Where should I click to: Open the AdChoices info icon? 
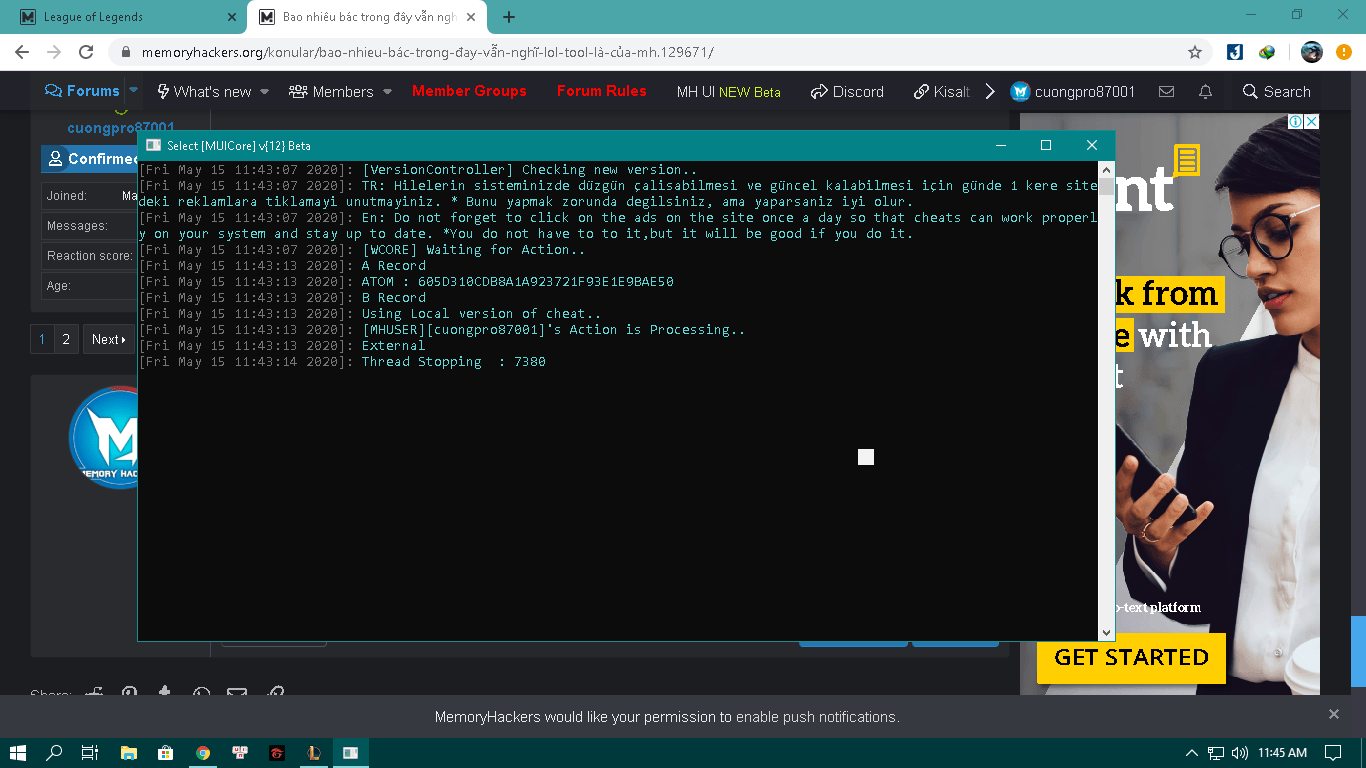point(1295,121)
